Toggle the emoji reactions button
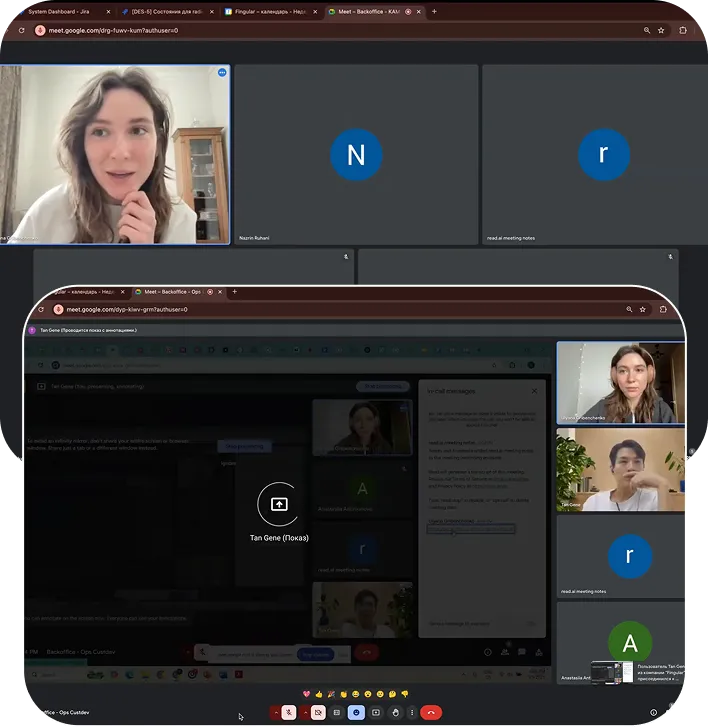Image resolution: width=708 pixels, height=728 pixels. (x=356, y=712)
